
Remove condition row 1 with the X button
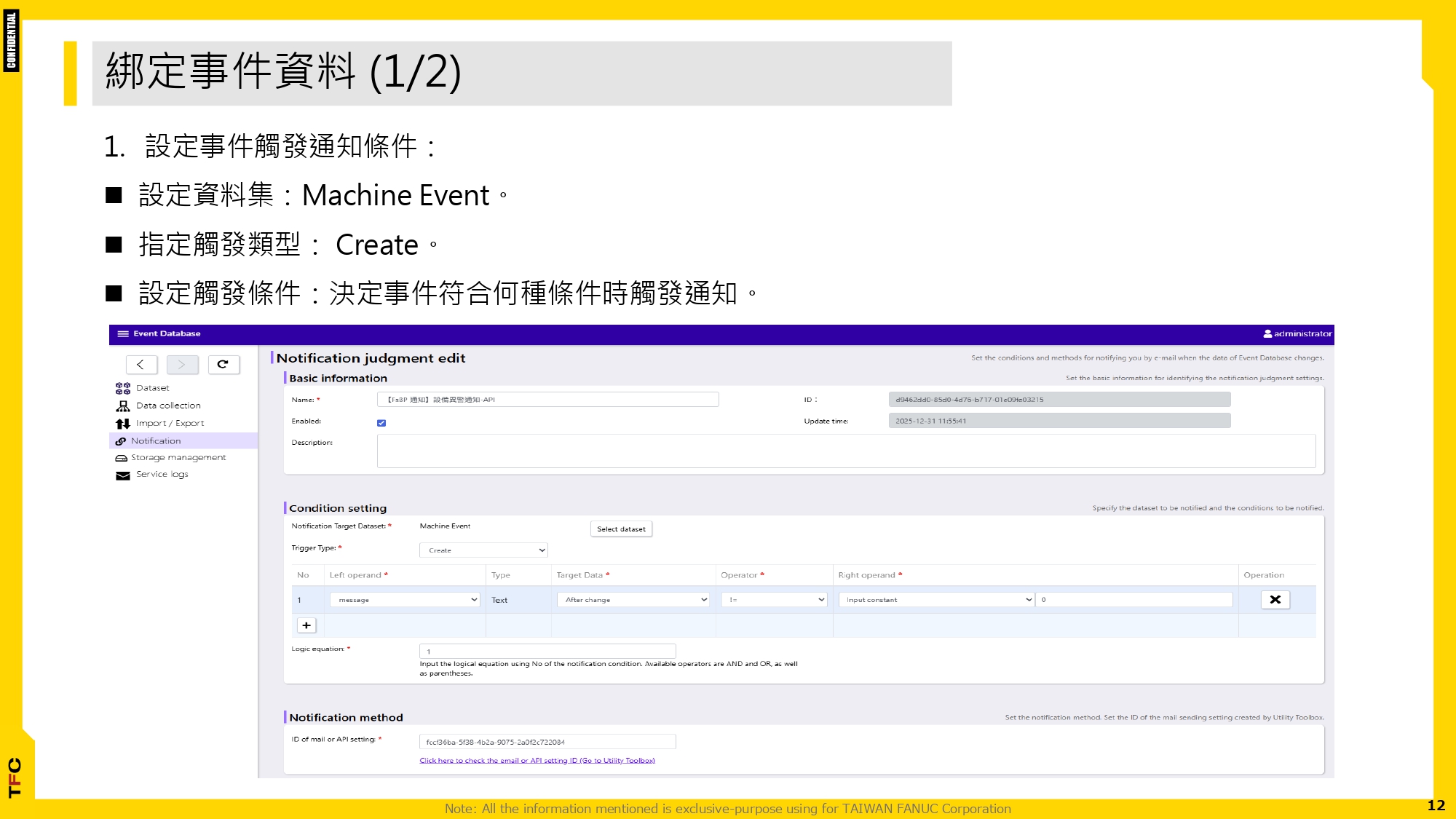1275,600
